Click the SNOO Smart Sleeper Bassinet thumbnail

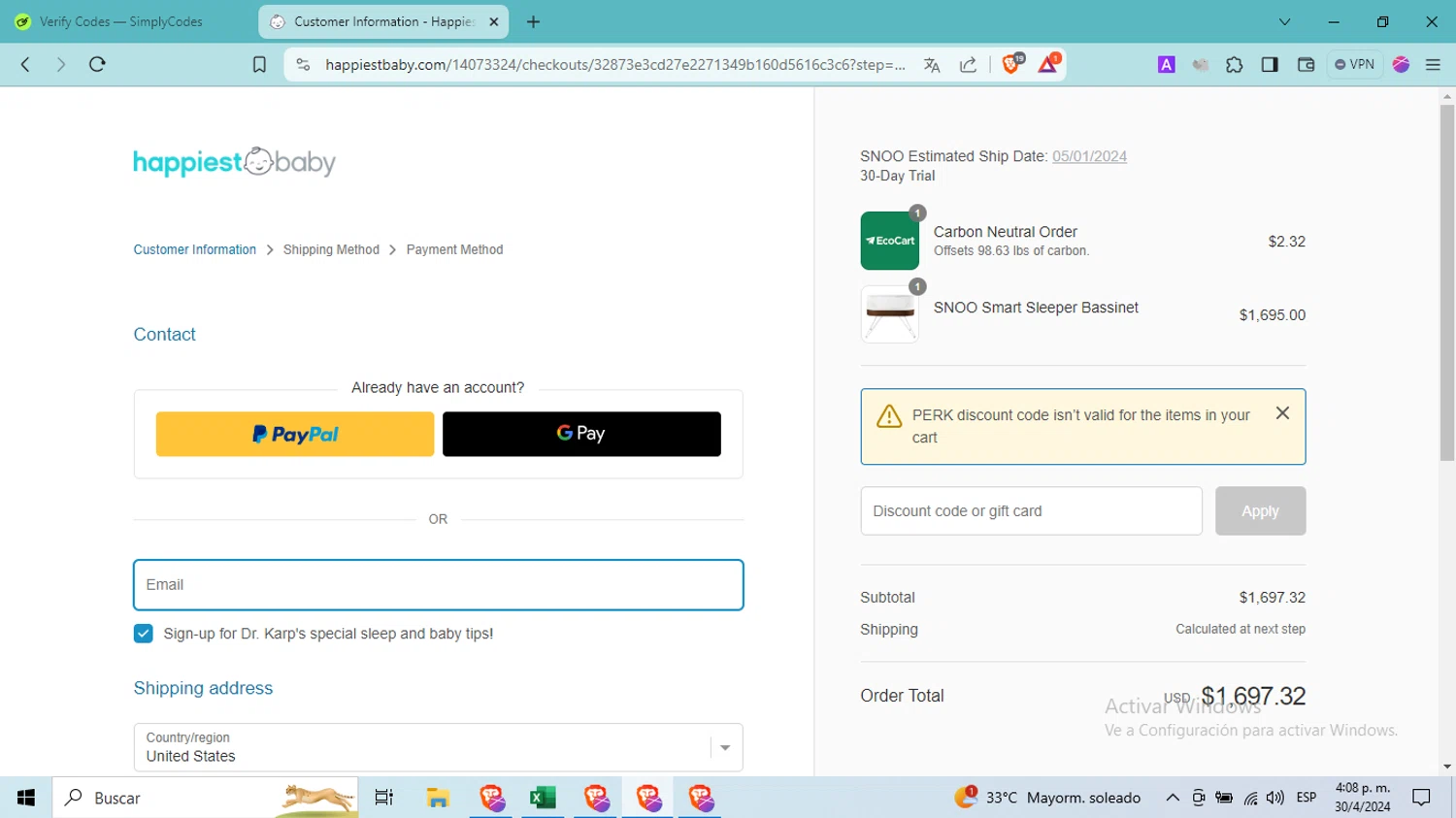890,314
